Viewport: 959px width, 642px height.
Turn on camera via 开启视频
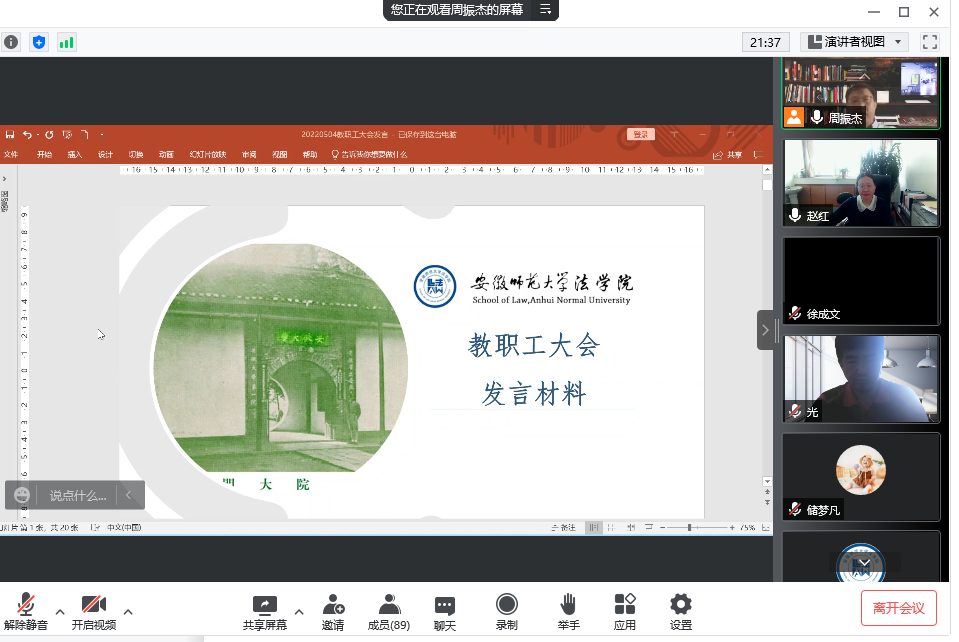coord(94,611)
